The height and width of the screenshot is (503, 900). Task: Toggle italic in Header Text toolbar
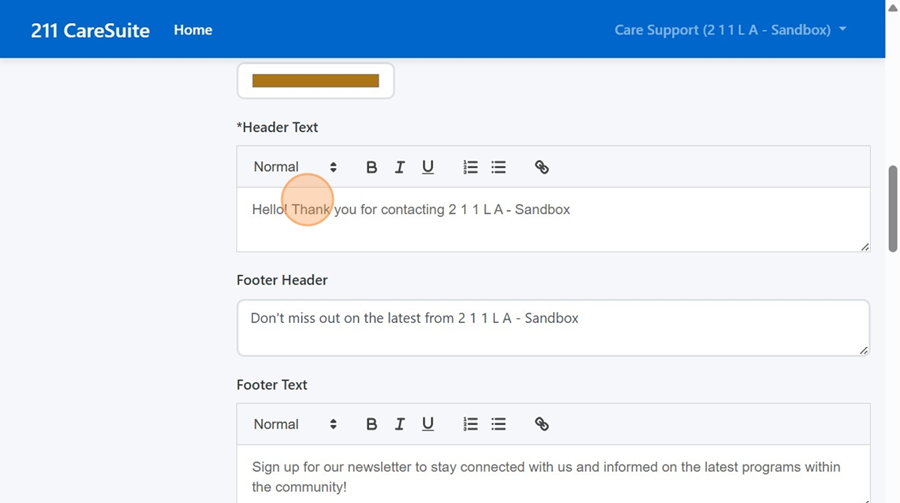tap(399, 167)
